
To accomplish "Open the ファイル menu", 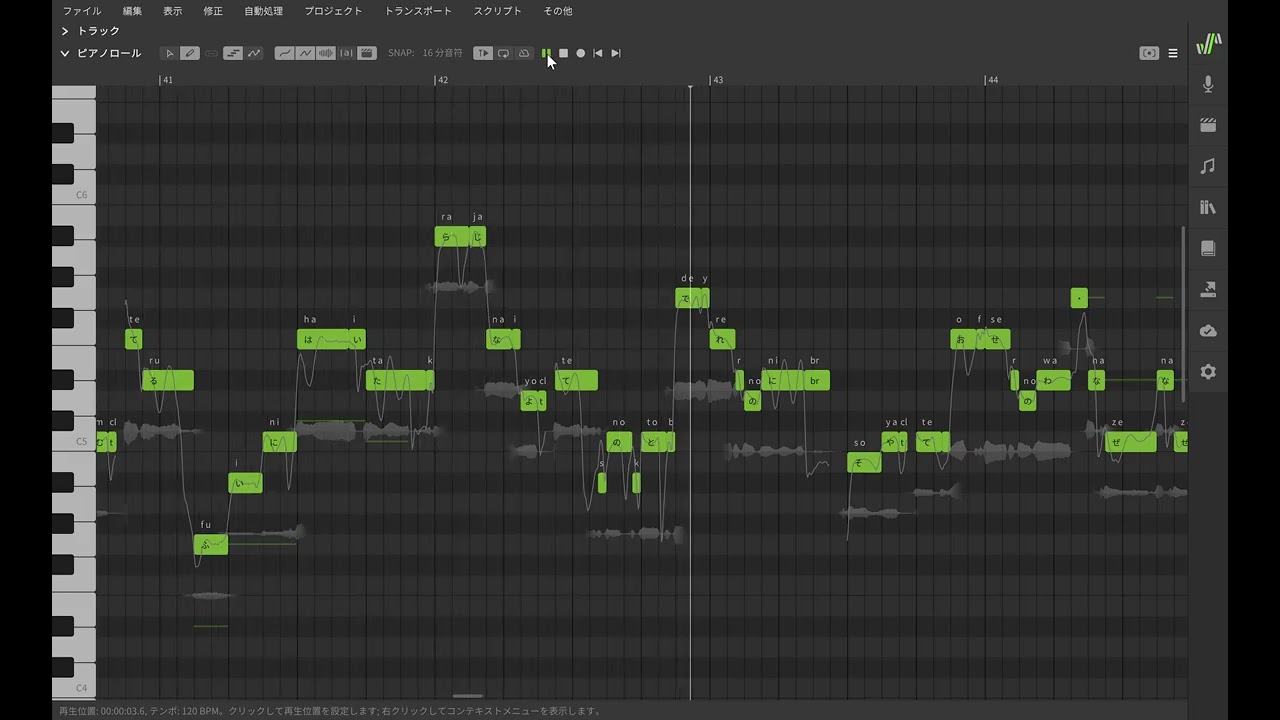I will 82,11.
